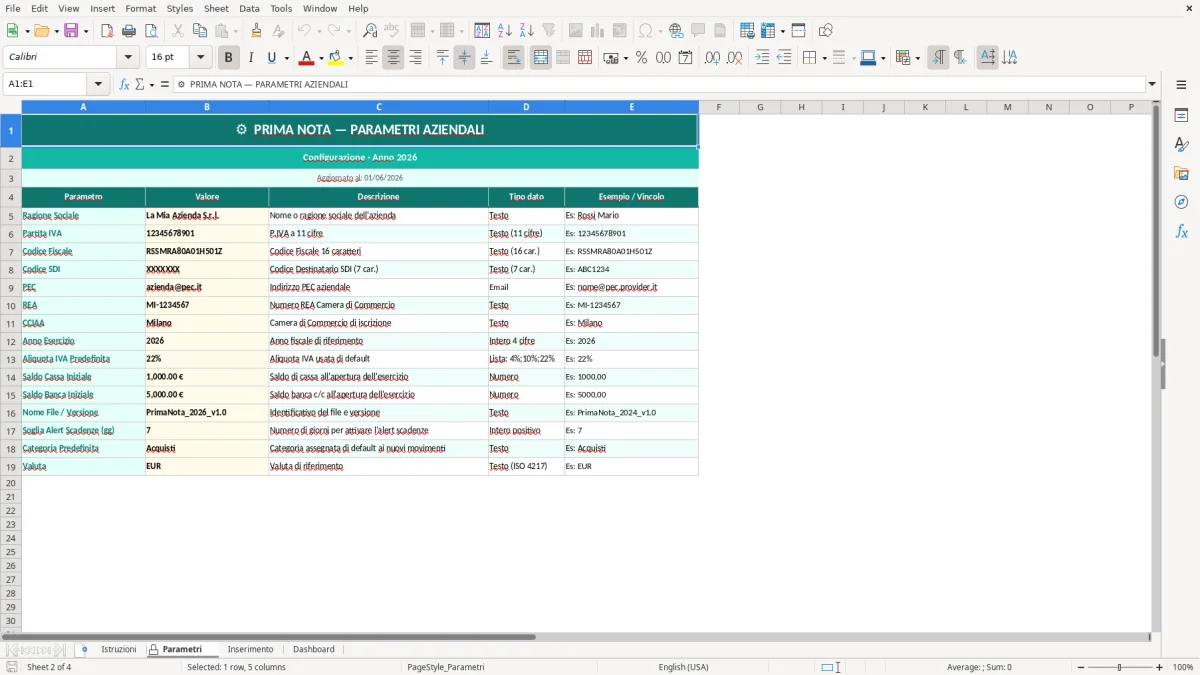Open the underline style dropdown arrow
The image size is (1200, 675).
coord(286,58)
